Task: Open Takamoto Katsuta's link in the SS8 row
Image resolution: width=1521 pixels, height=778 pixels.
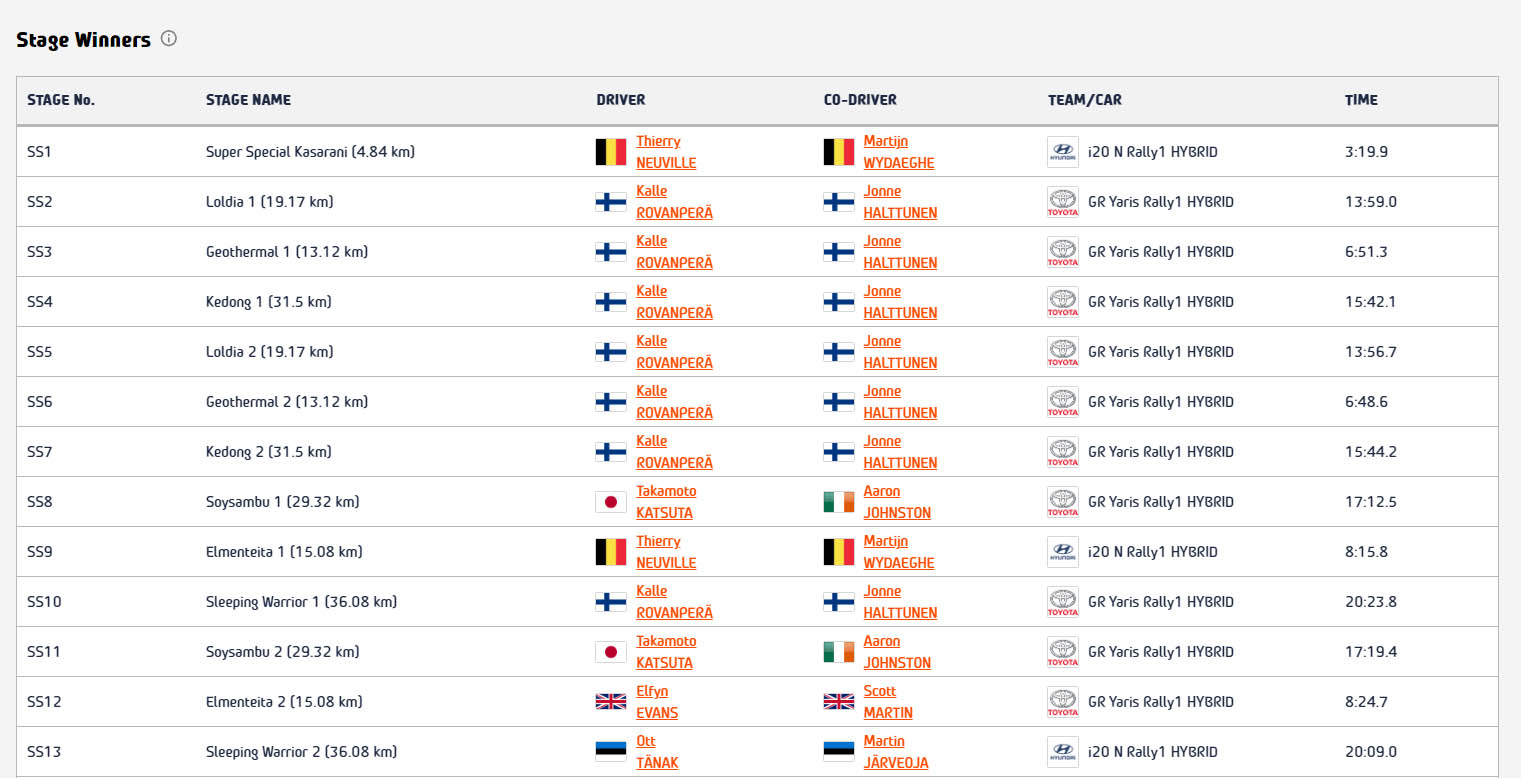Action: coord(666,502)
